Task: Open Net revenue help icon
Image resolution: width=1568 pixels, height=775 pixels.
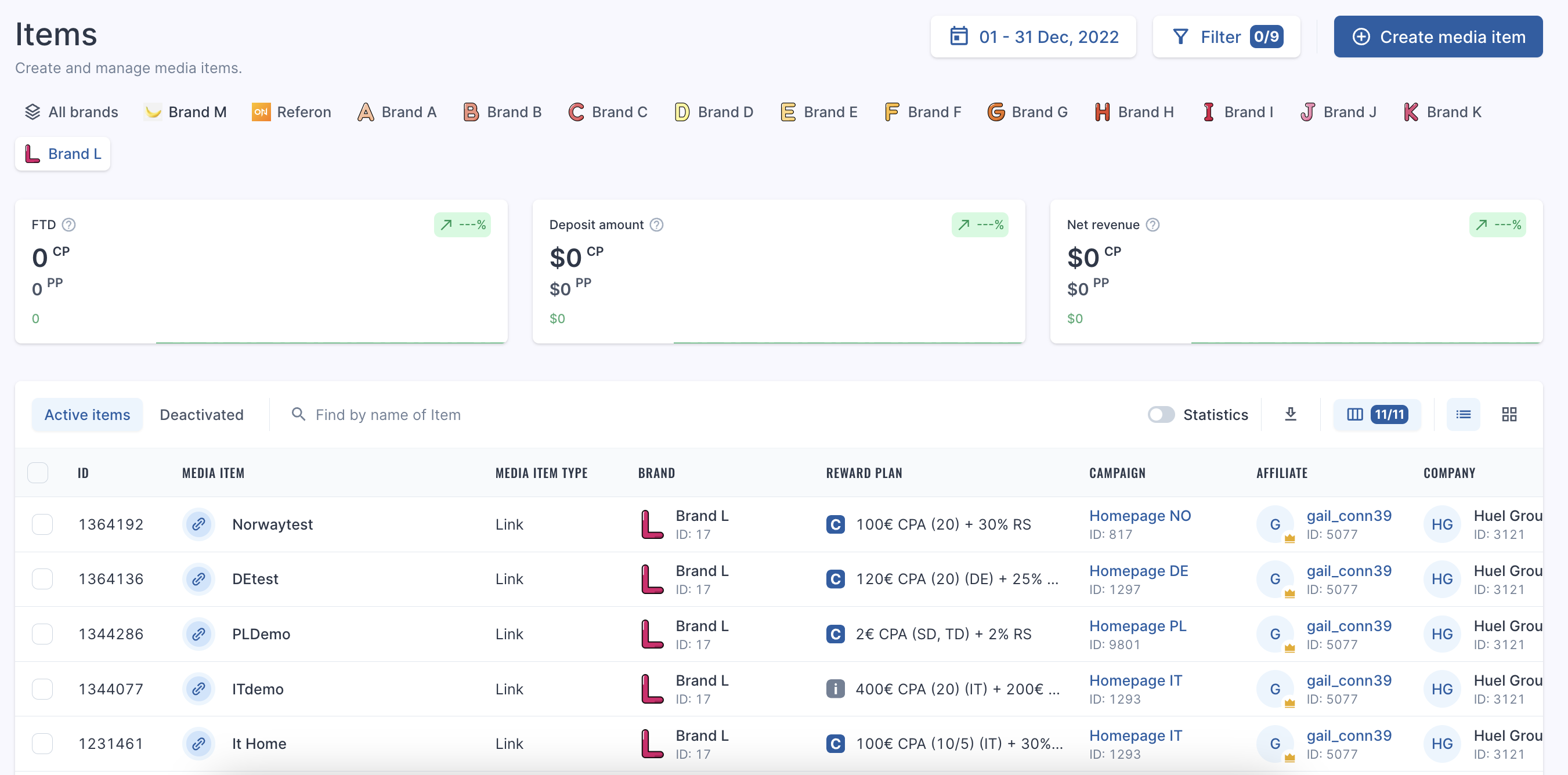Action: click(1152, 224)
